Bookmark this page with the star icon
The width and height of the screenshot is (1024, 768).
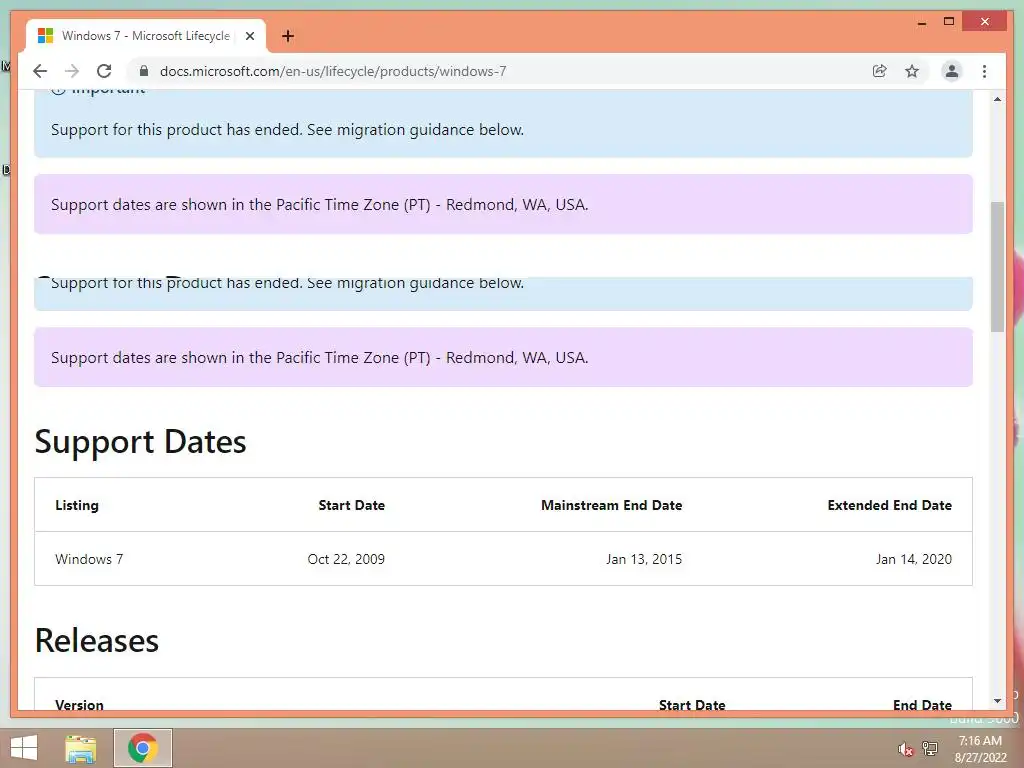(x=912, y=71)
